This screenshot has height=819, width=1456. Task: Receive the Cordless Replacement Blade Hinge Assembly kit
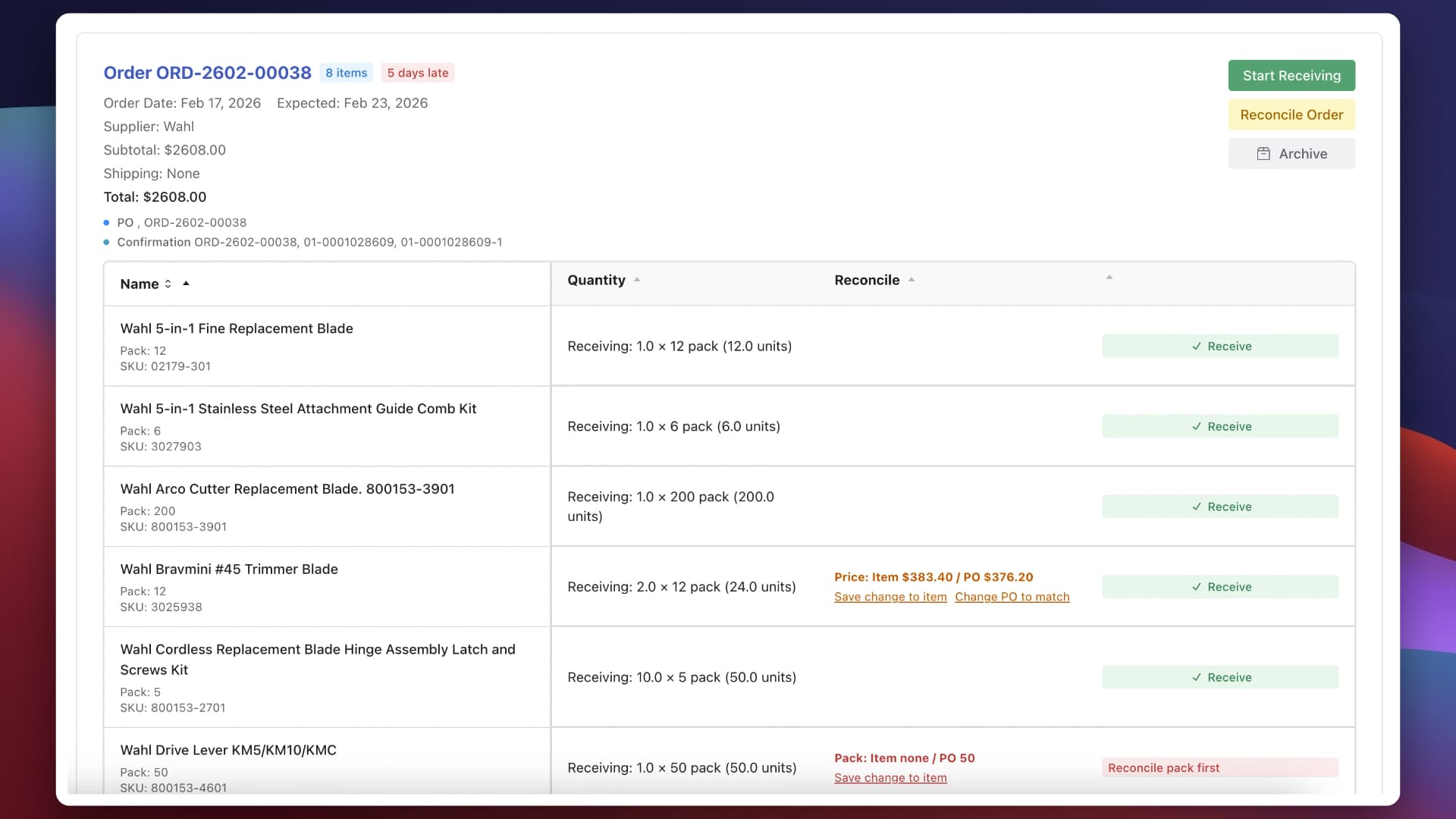click(1220, 677)
